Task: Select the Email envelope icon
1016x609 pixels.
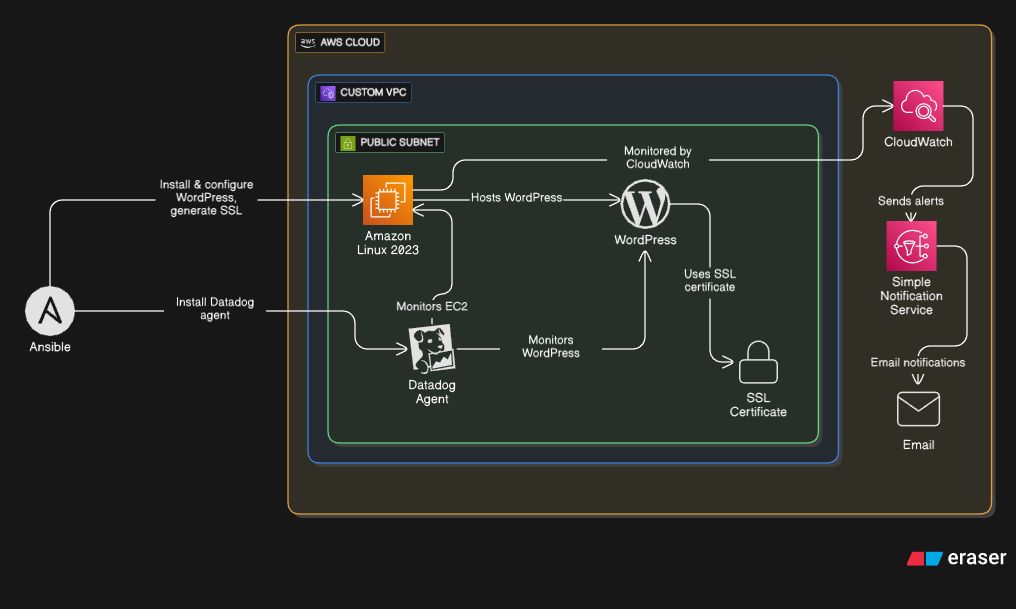Action: coord(918,409)
